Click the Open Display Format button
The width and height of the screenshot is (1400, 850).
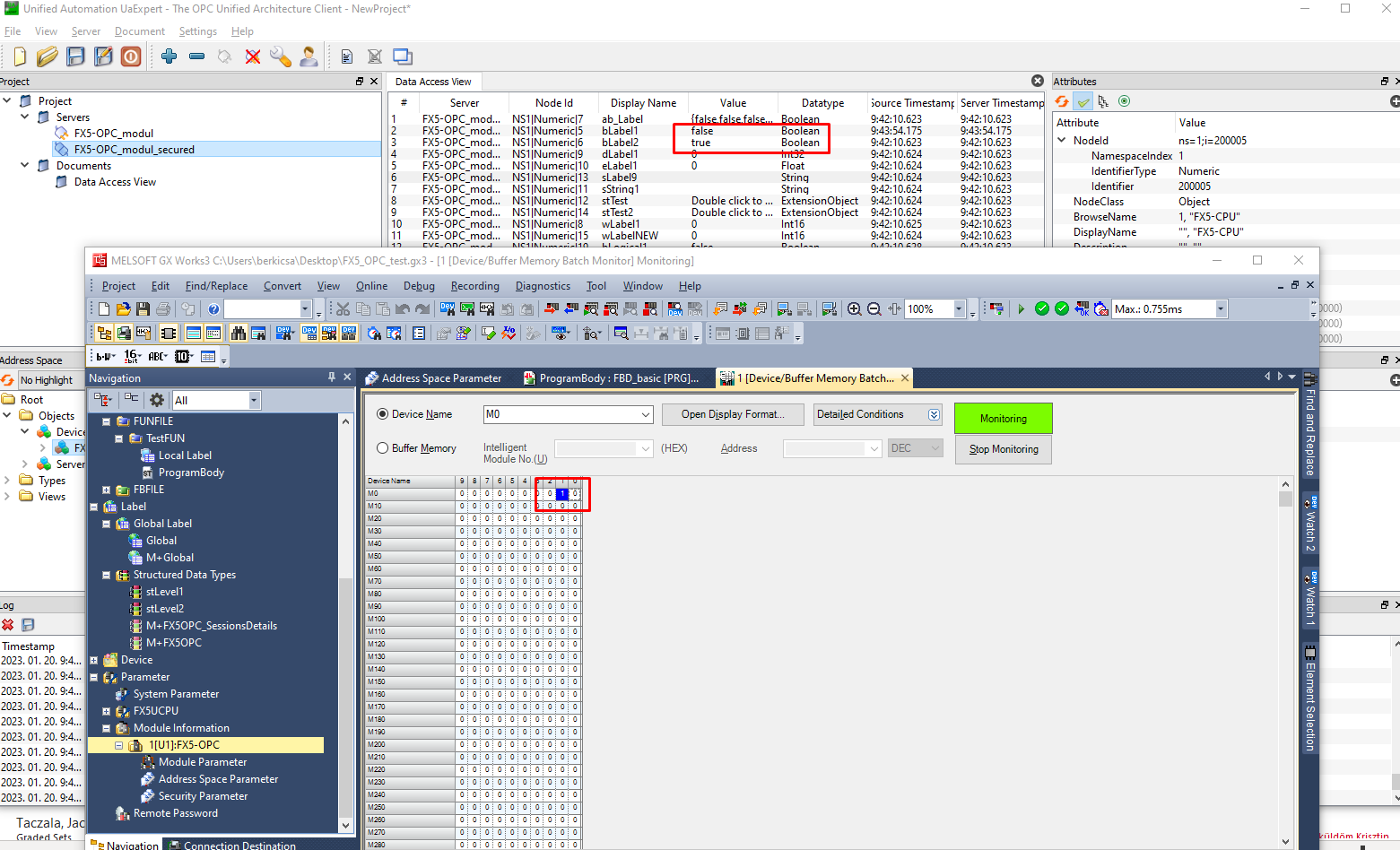pyautogui.click(x=733, y=414)
